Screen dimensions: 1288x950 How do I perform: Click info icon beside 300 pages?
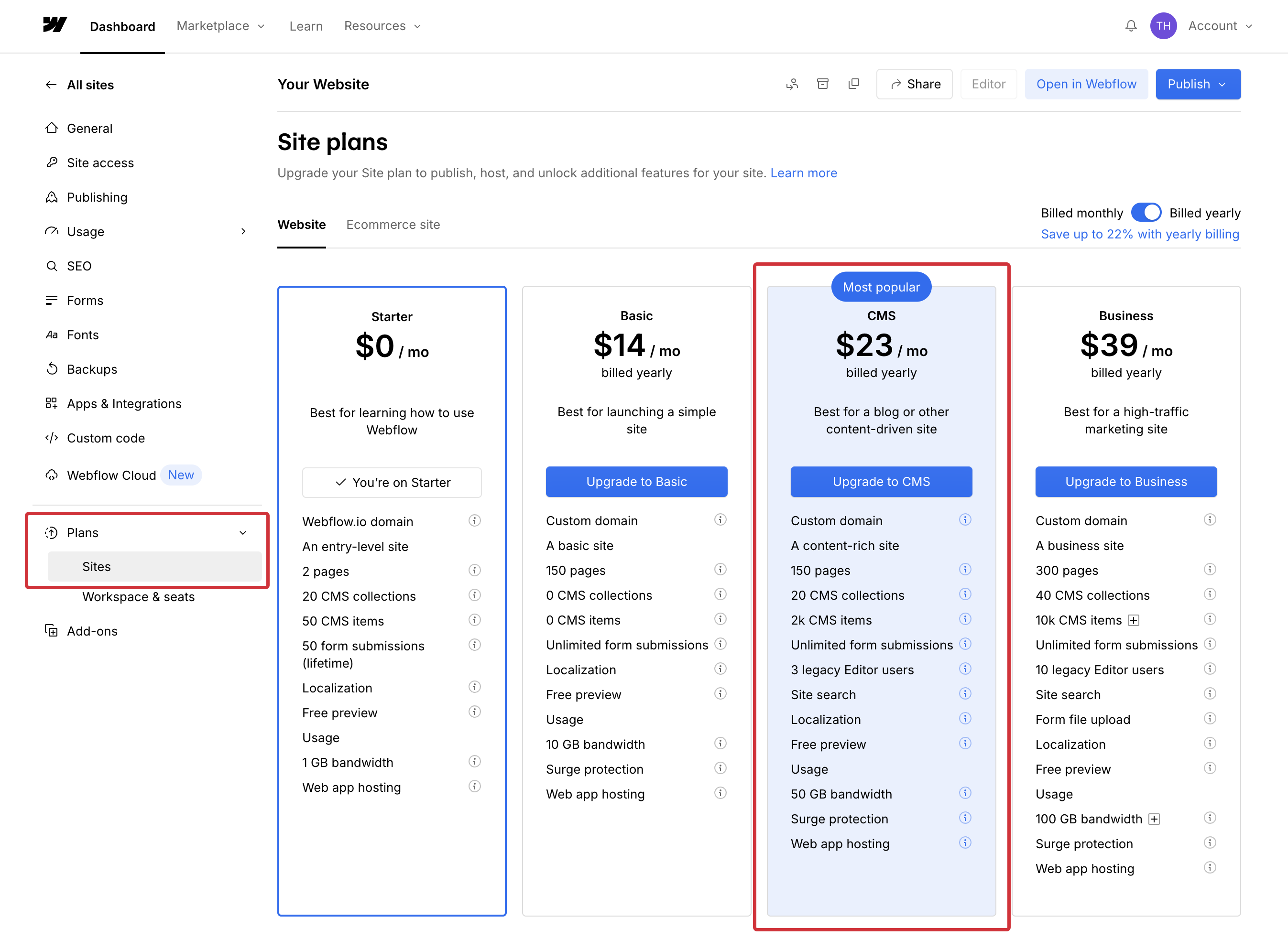click(1209, 569)
